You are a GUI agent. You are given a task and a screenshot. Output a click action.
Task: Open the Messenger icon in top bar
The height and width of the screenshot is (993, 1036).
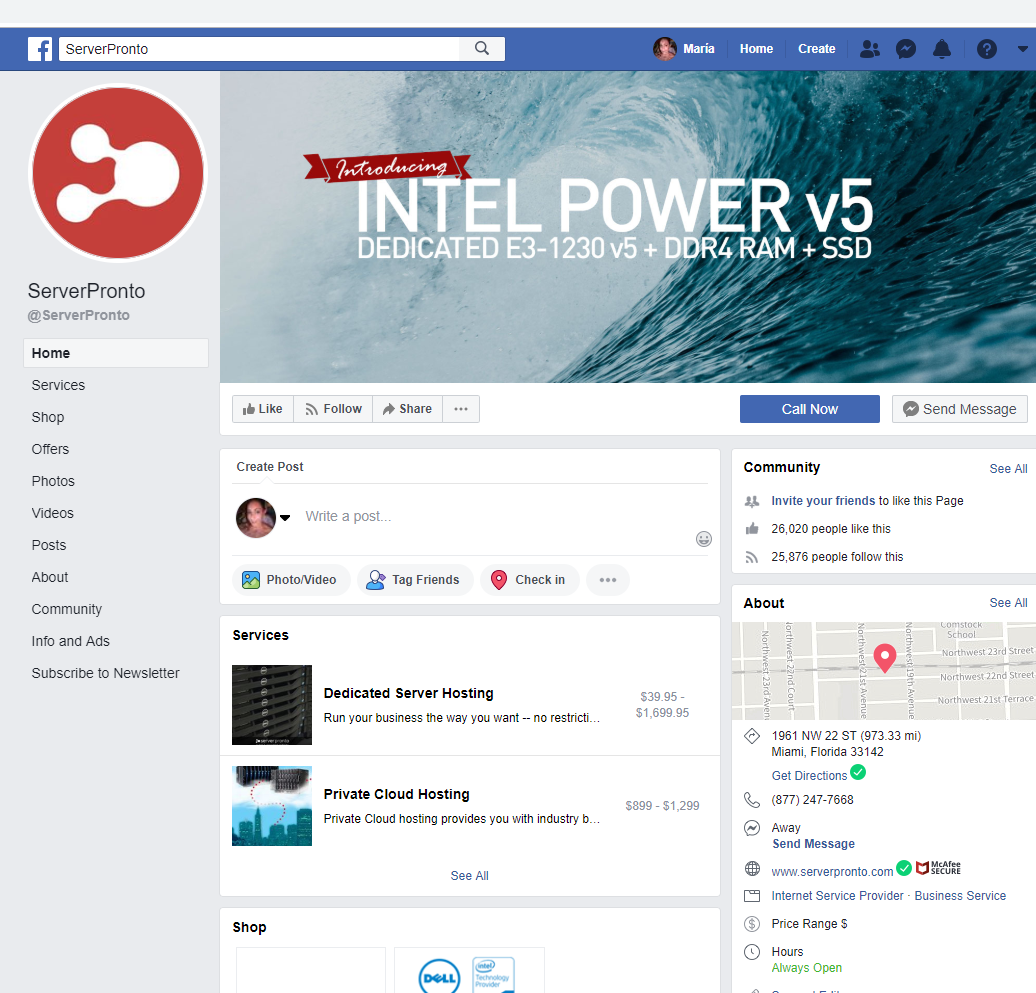(x=906, y=49)
